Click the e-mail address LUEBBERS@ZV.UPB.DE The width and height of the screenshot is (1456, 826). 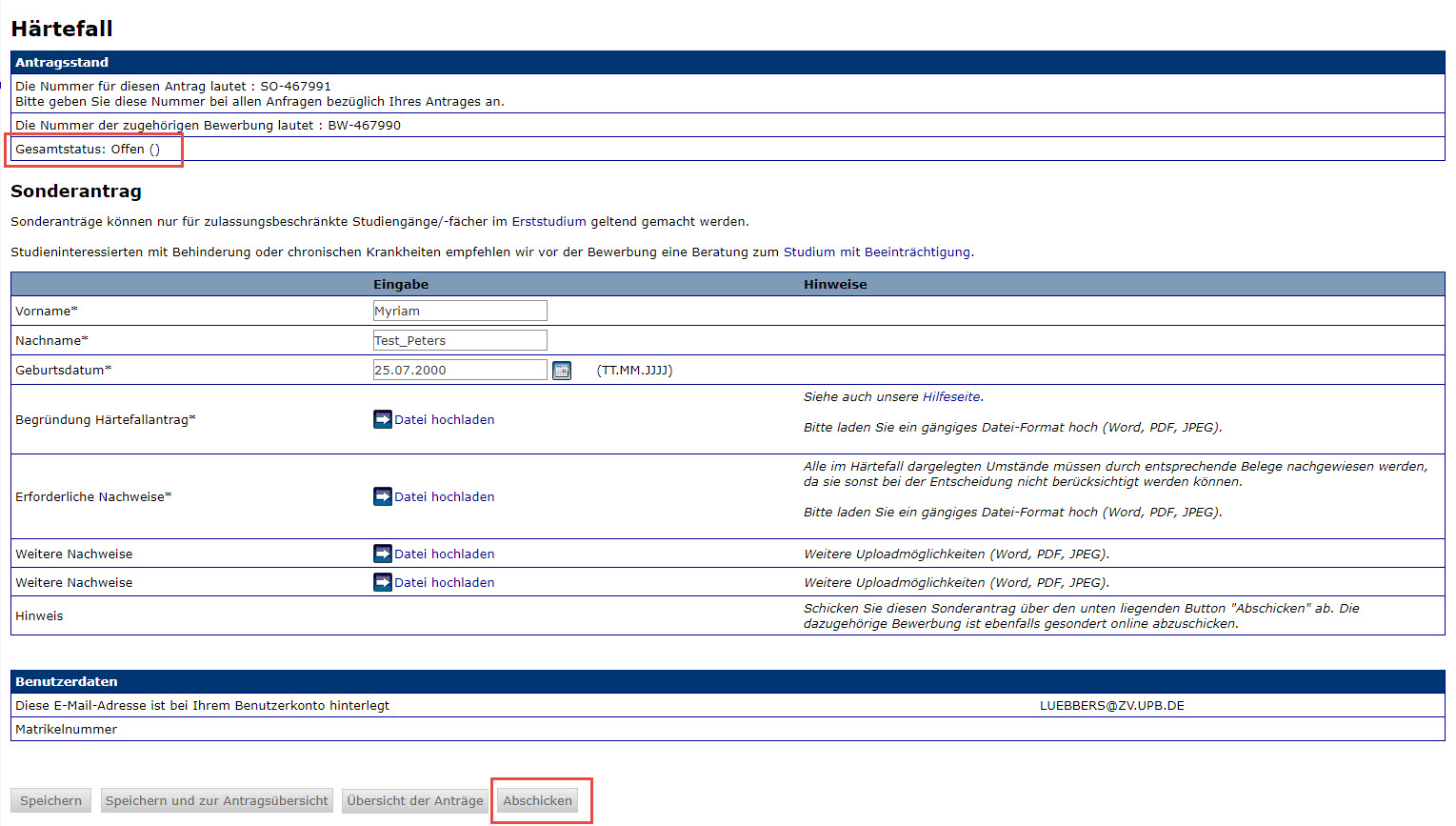point(1111,706)
